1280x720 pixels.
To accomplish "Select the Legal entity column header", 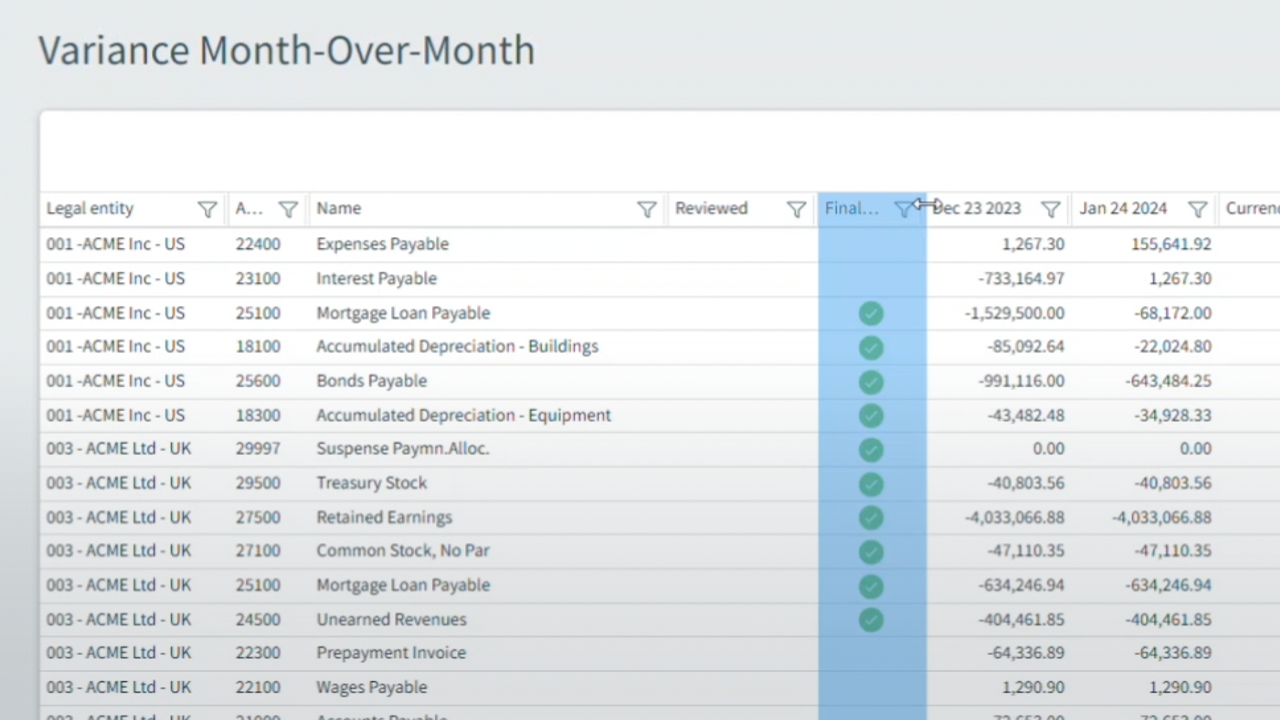I will (x=90, y=208).
